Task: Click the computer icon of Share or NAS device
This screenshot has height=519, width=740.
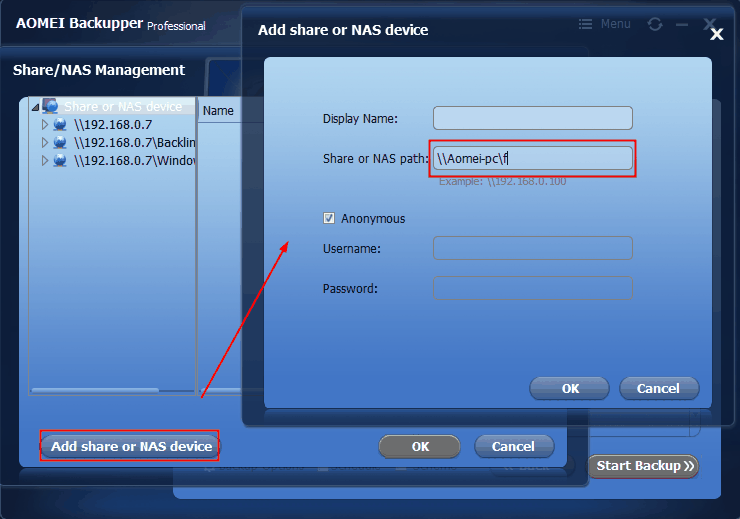Action: 50,106
